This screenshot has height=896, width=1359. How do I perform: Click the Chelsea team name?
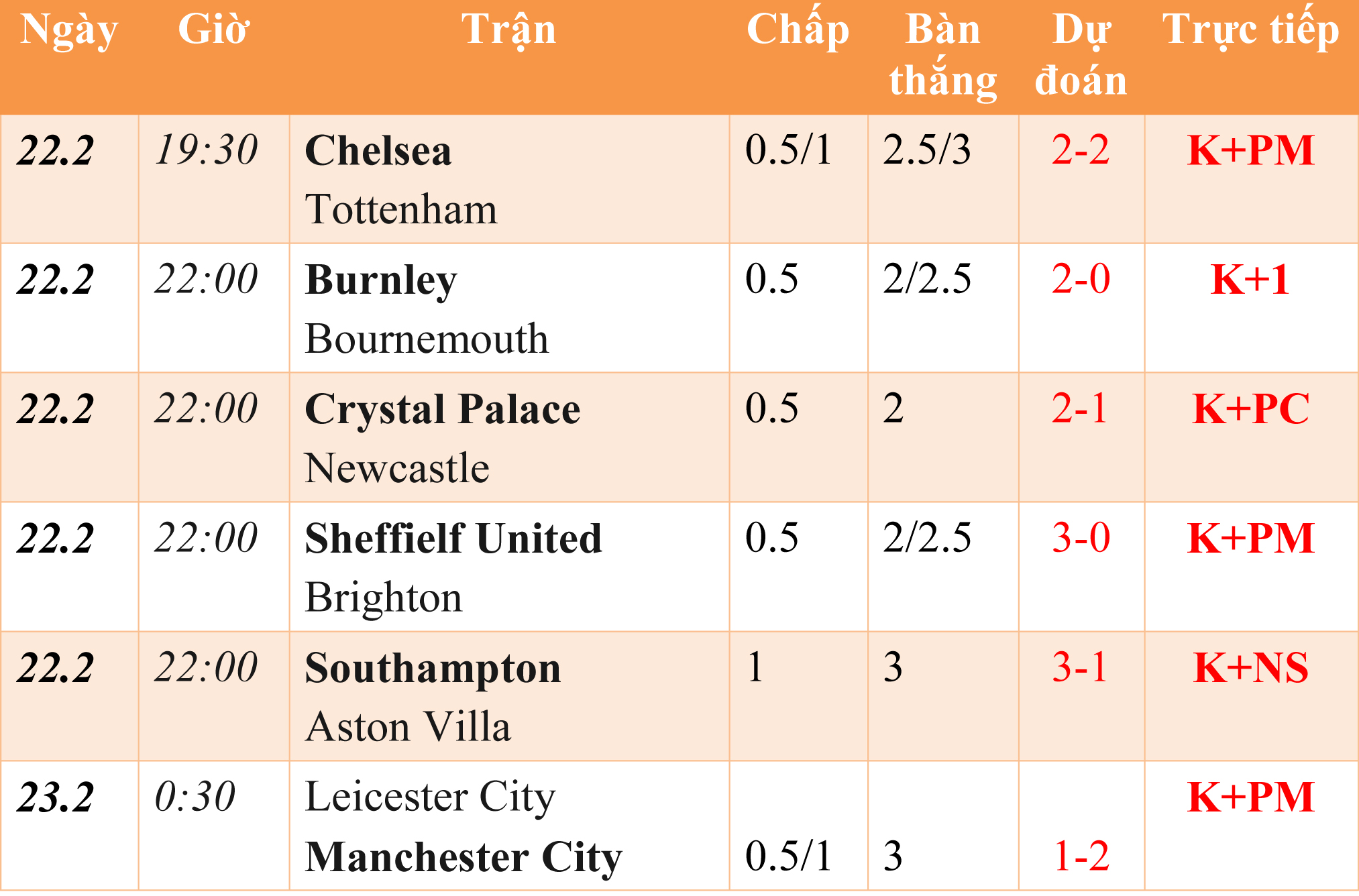point(378,150)
